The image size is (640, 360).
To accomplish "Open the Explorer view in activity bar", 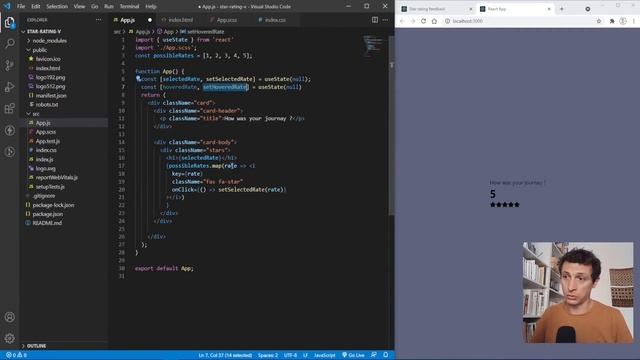I will click(9, 22).
